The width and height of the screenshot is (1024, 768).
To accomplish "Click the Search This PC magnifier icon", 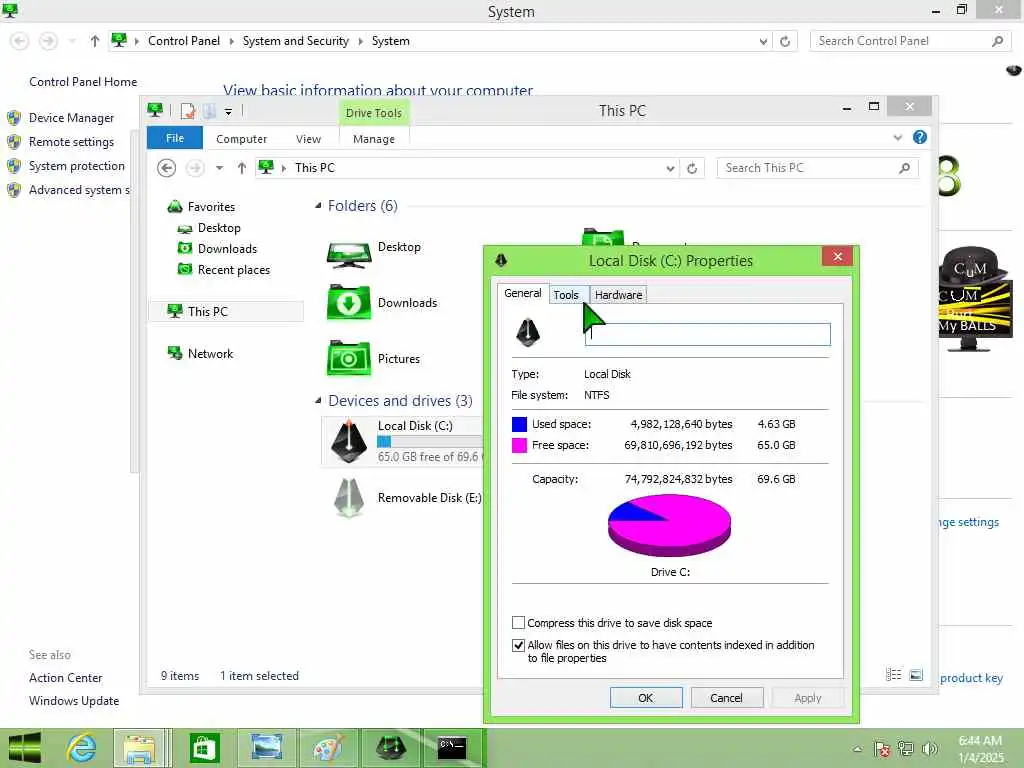I will [904, 168].
